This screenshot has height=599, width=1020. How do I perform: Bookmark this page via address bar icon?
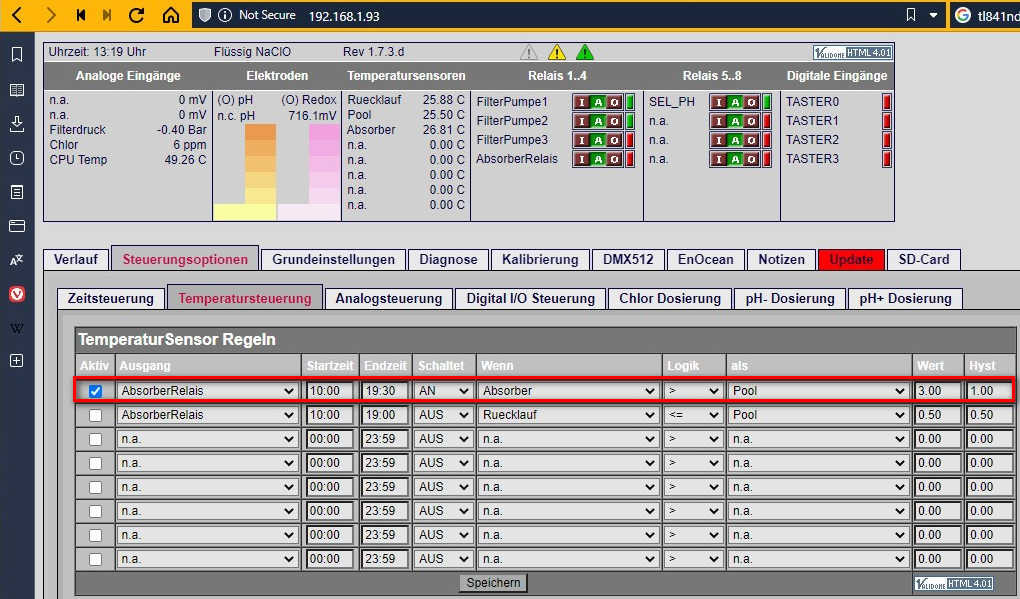tap(911, 15)
